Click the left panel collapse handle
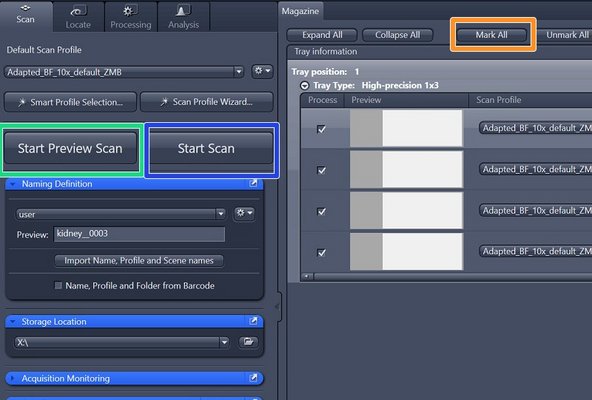592x400 pixels. click(278, 306)
